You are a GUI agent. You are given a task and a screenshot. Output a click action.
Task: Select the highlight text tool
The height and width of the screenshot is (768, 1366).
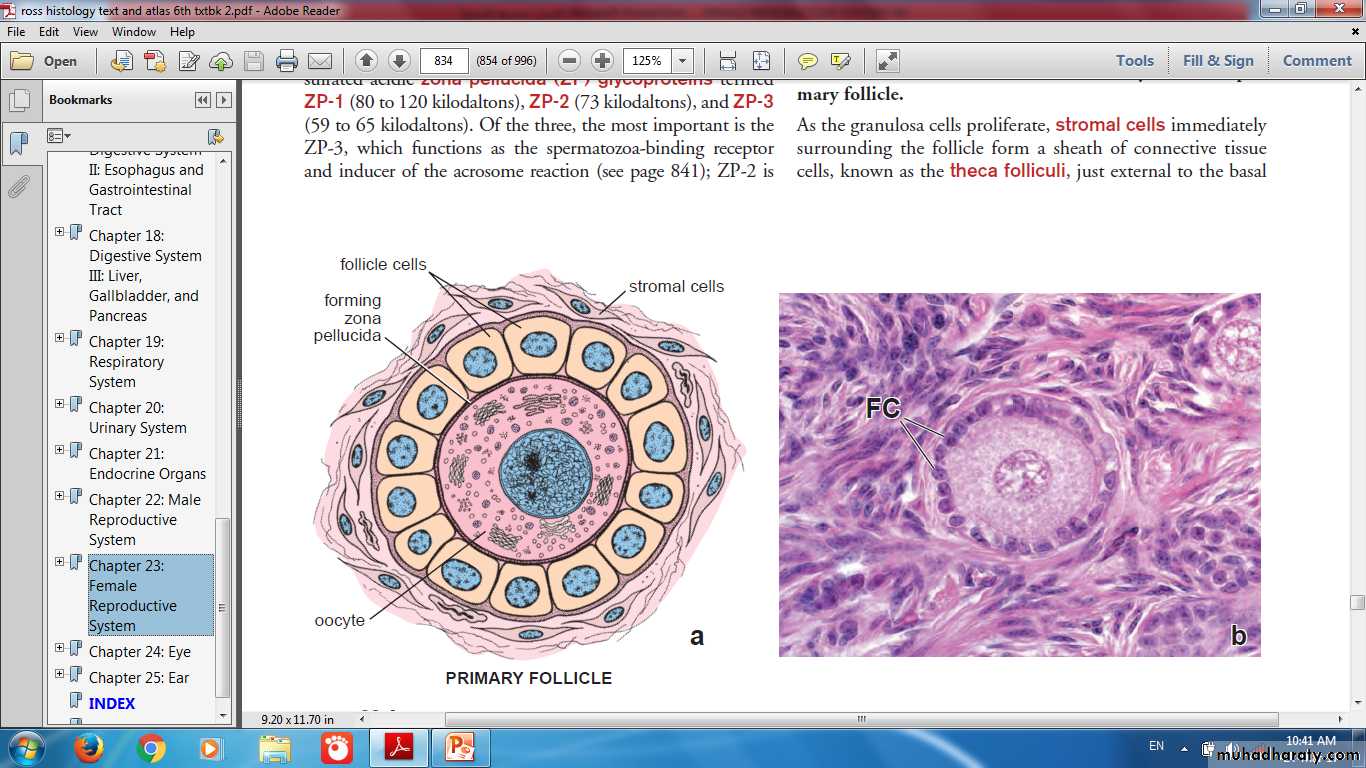[x=840, y=61]
